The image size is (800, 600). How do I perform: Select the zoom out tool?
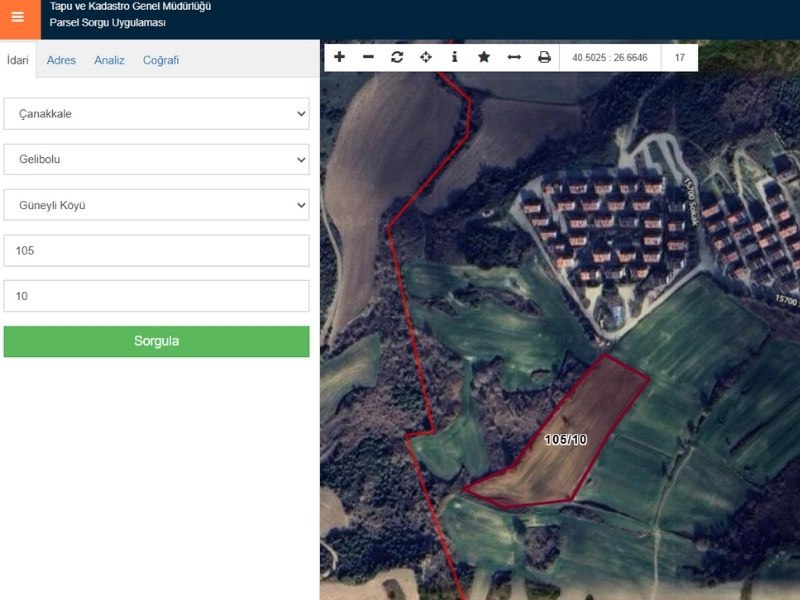click(x=368, y=58)
